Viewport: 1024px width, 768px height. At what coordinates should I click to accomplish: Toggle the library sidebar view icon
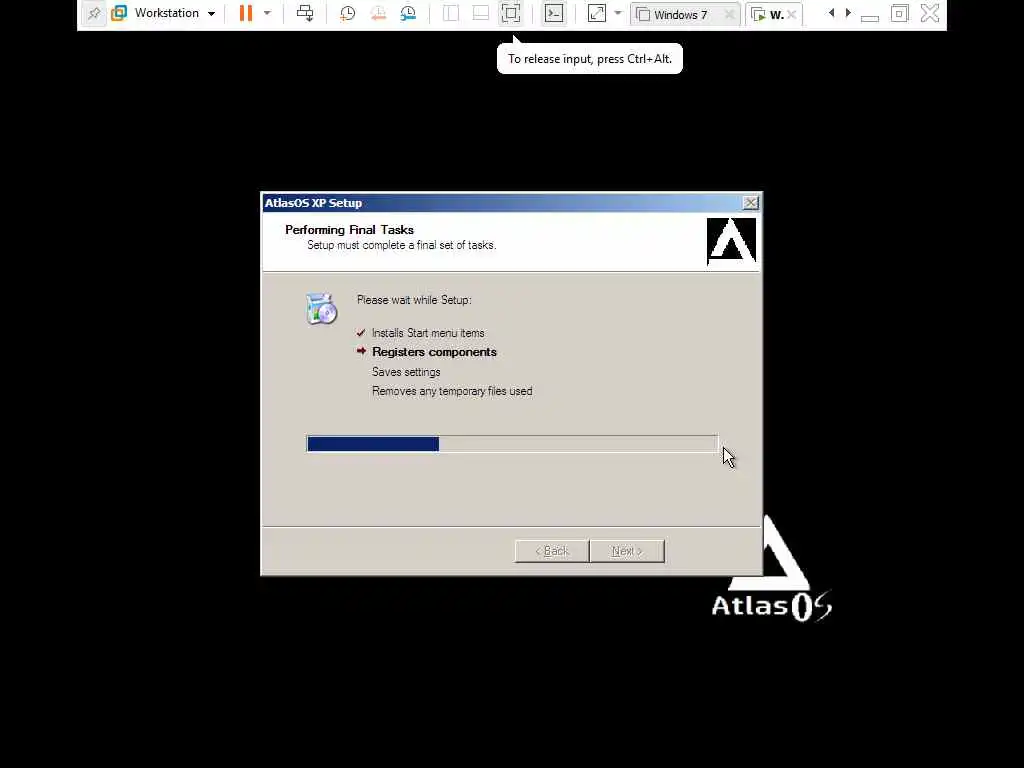point(451,13)
